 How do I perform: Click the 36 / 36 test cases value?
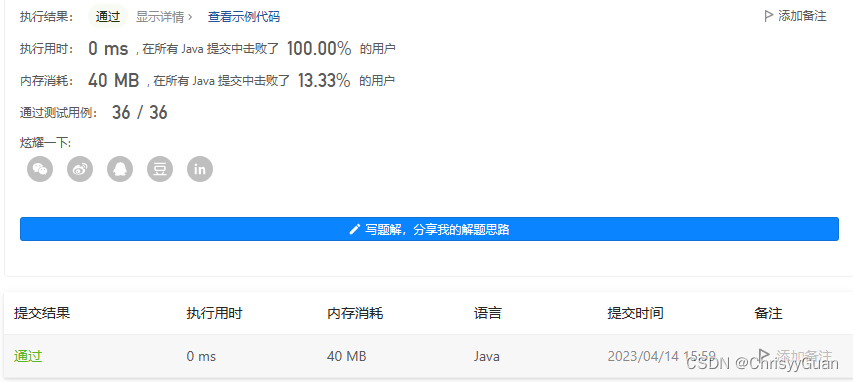pyautogui.click(x=140, y=113)
